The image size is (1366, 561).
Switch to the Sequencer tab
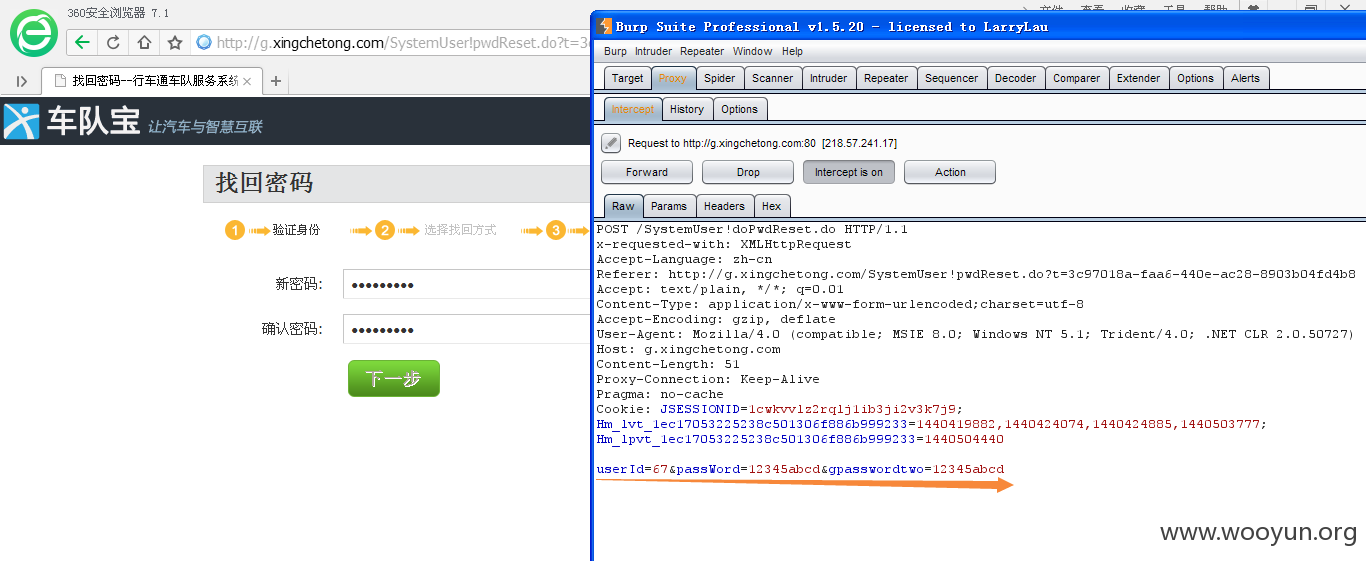point(952,78)
